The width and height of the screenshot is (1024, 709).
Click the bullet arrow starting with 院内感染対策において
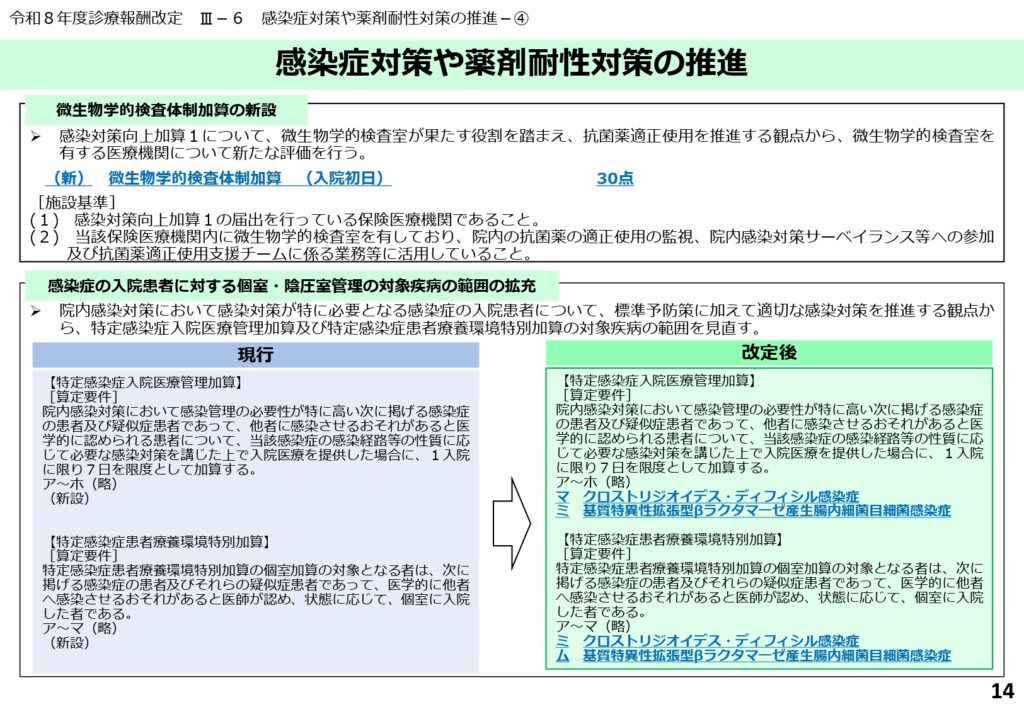coord(35,311)
